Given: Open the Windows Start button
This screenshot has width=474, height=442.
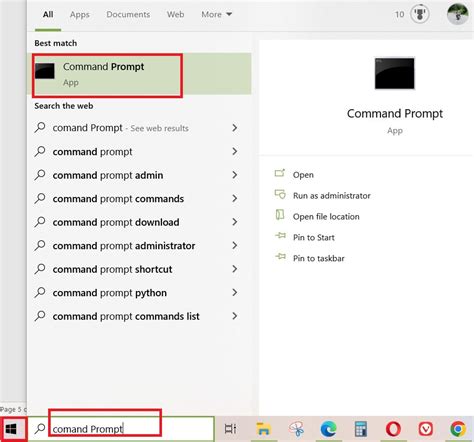Looking at the screenshot, I should point(11,429).
